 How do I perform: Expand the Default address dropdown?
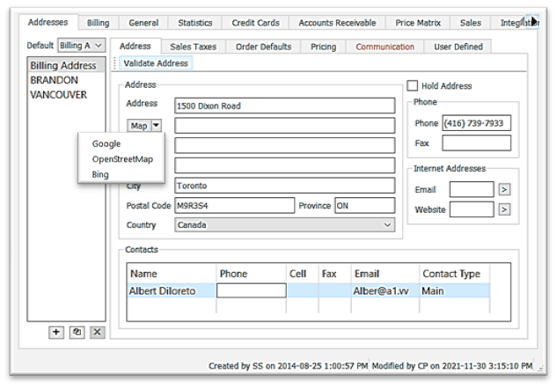pyautogui.click(x=99, y=45)
